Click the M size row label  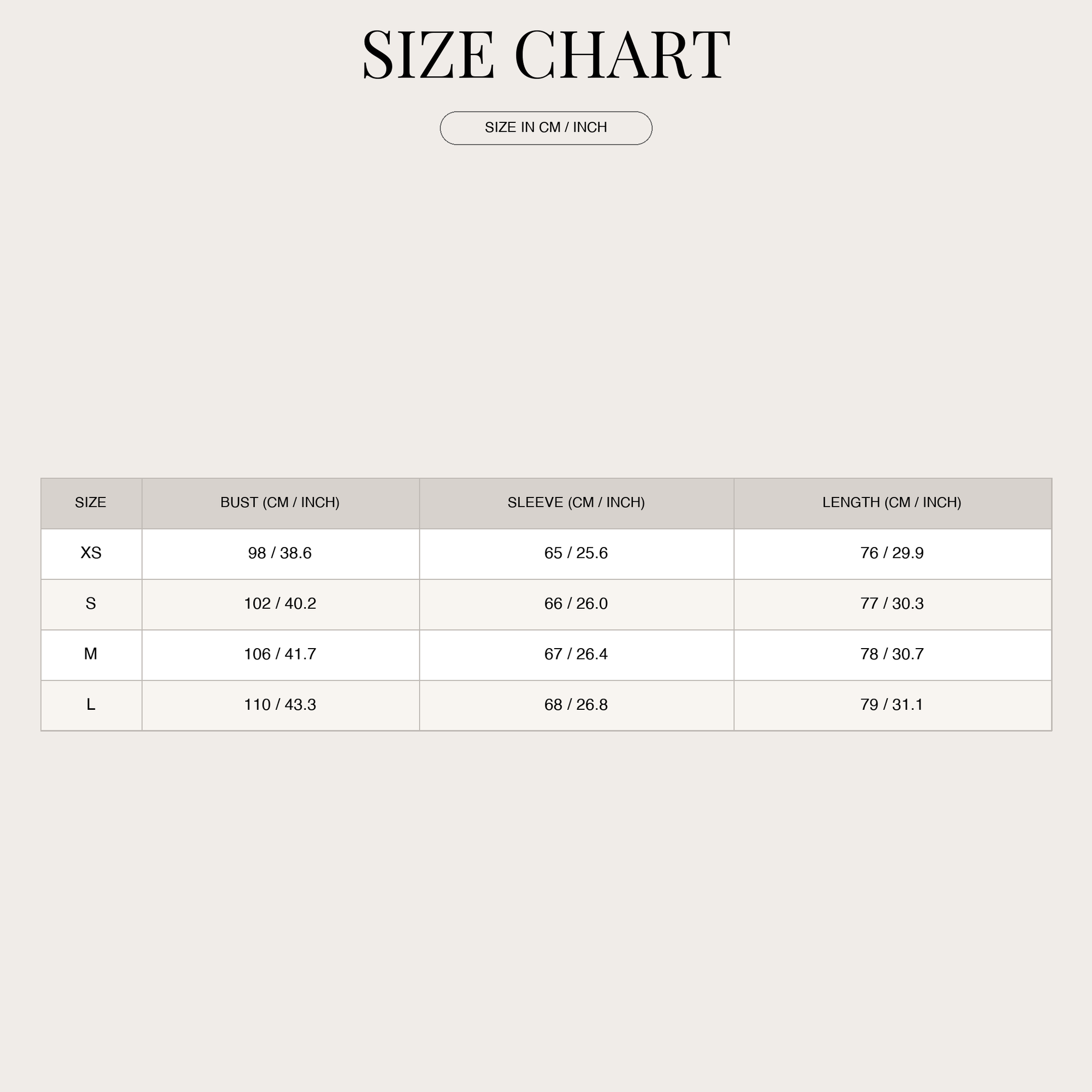(x=91, y=654)
